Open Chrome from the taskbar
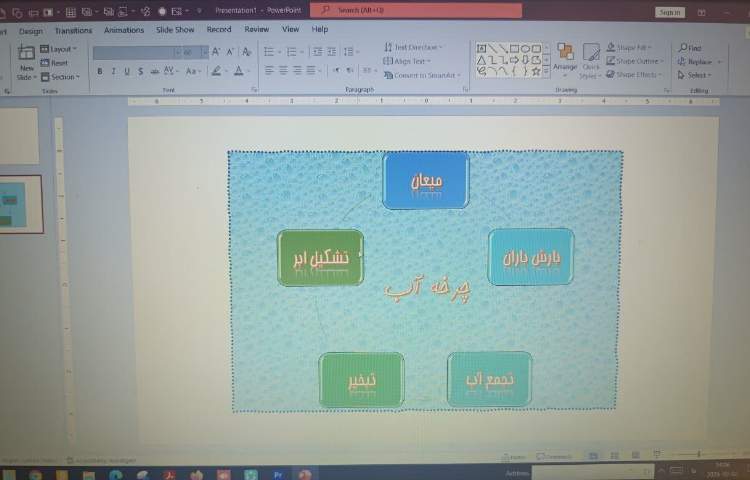Screen dimensions: 750x480 point(35,475)
